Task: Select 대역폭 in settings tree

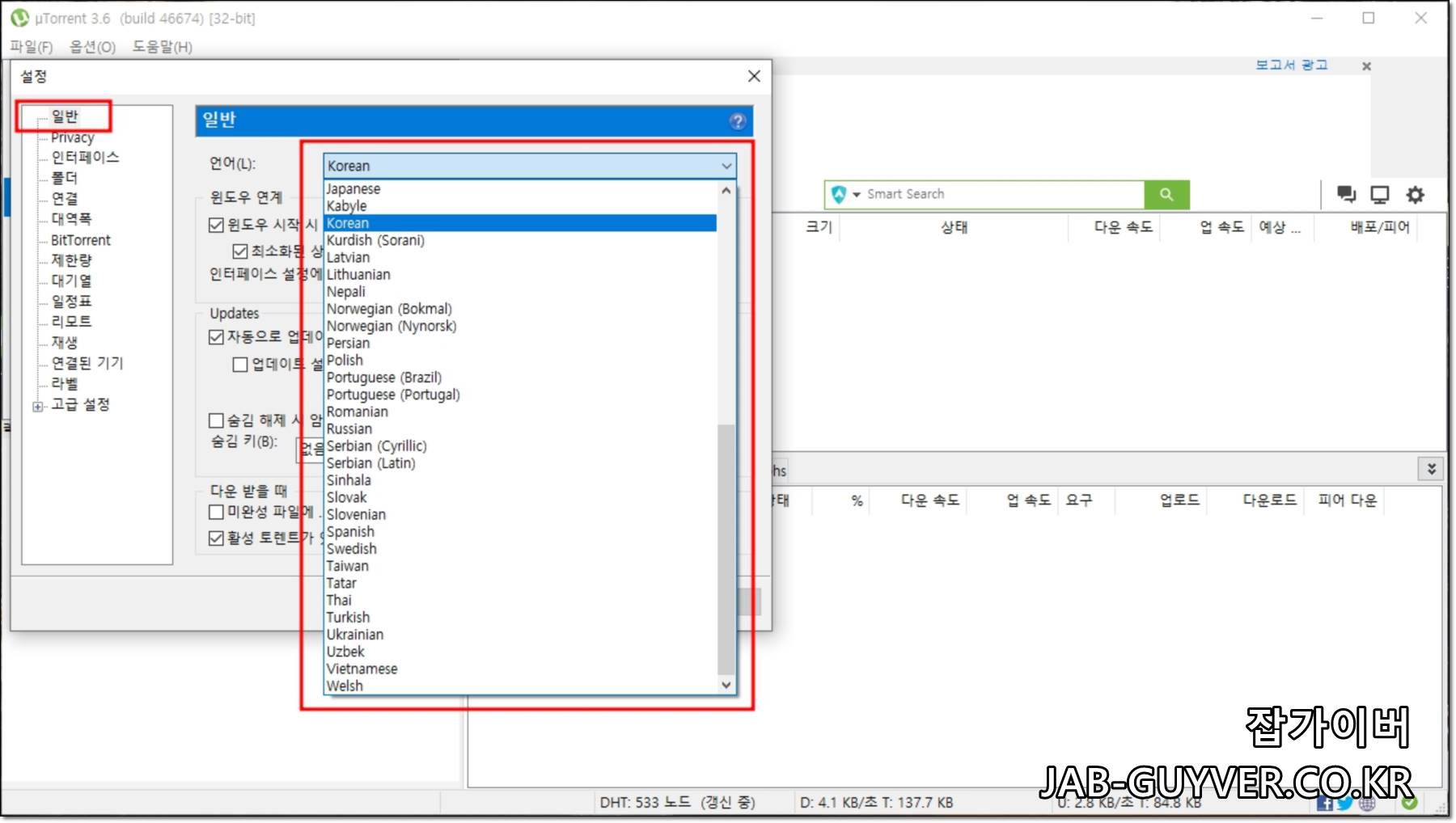Action: [71, 219]
